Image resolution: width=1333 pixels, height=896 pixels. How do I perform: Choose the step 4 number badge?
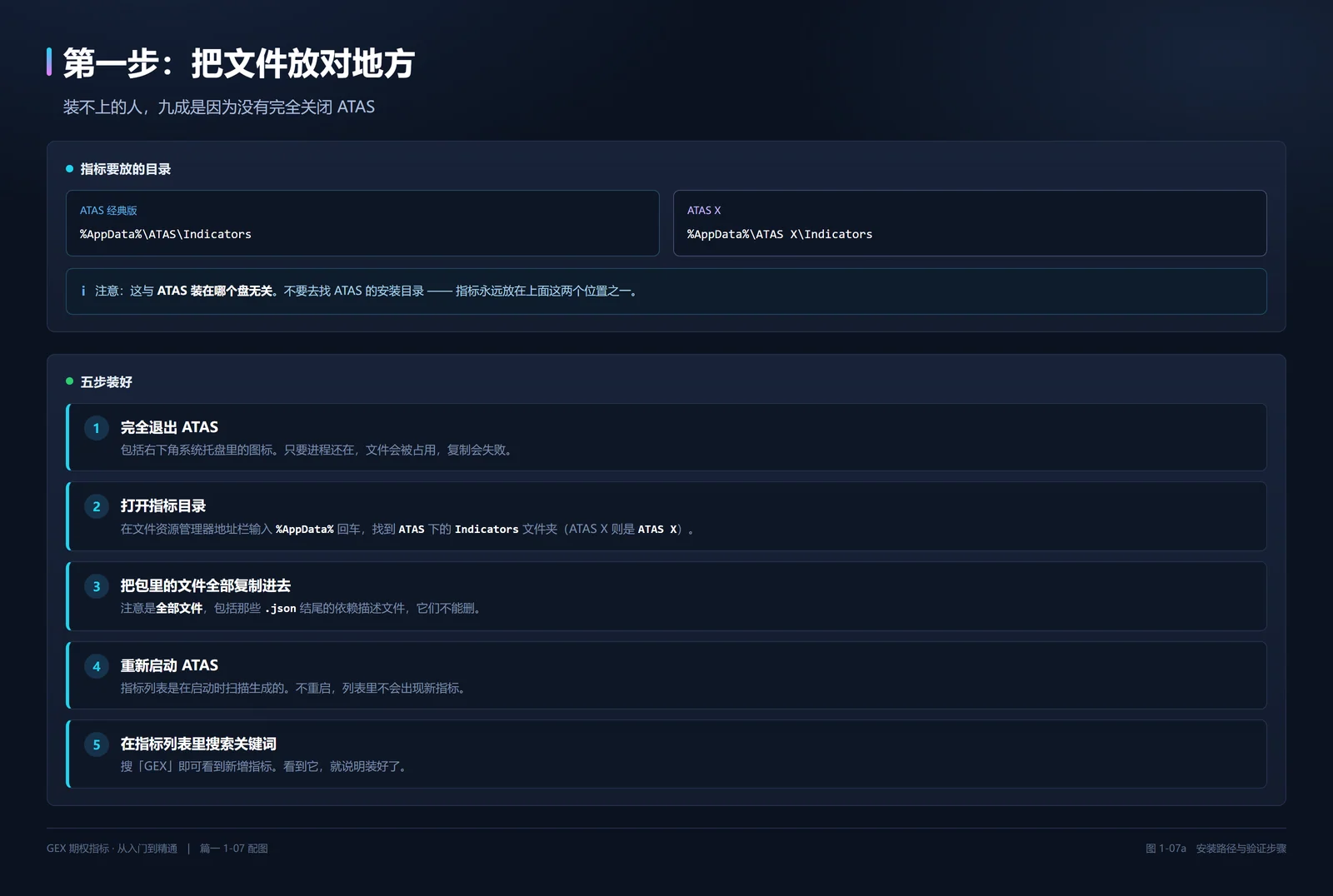pyautogui.click(x=97, y=666)
